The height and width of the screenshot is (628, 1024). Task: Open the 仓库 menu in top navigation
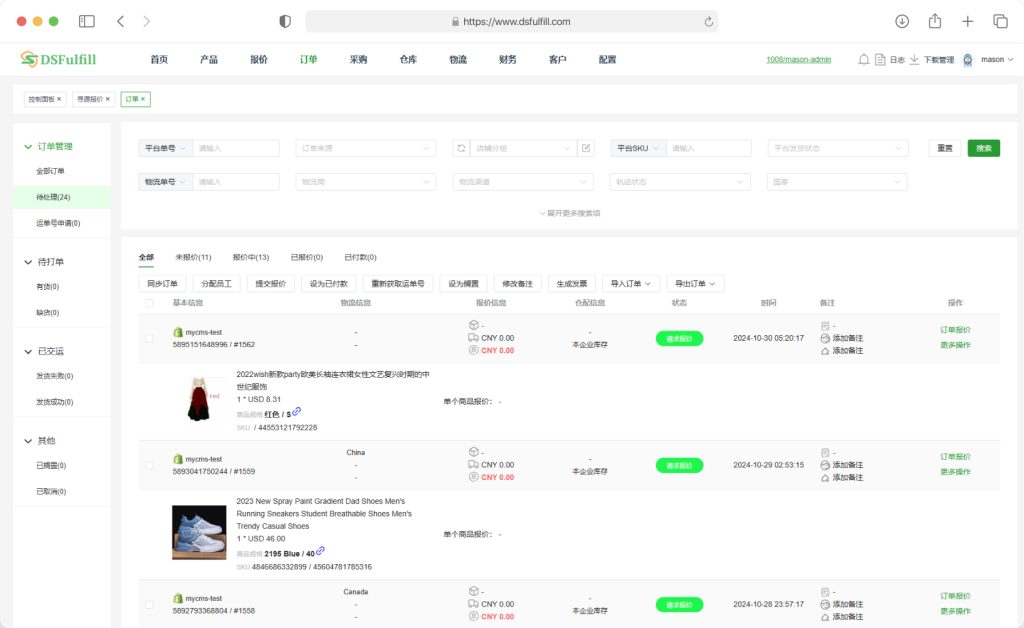pos(408,60)
